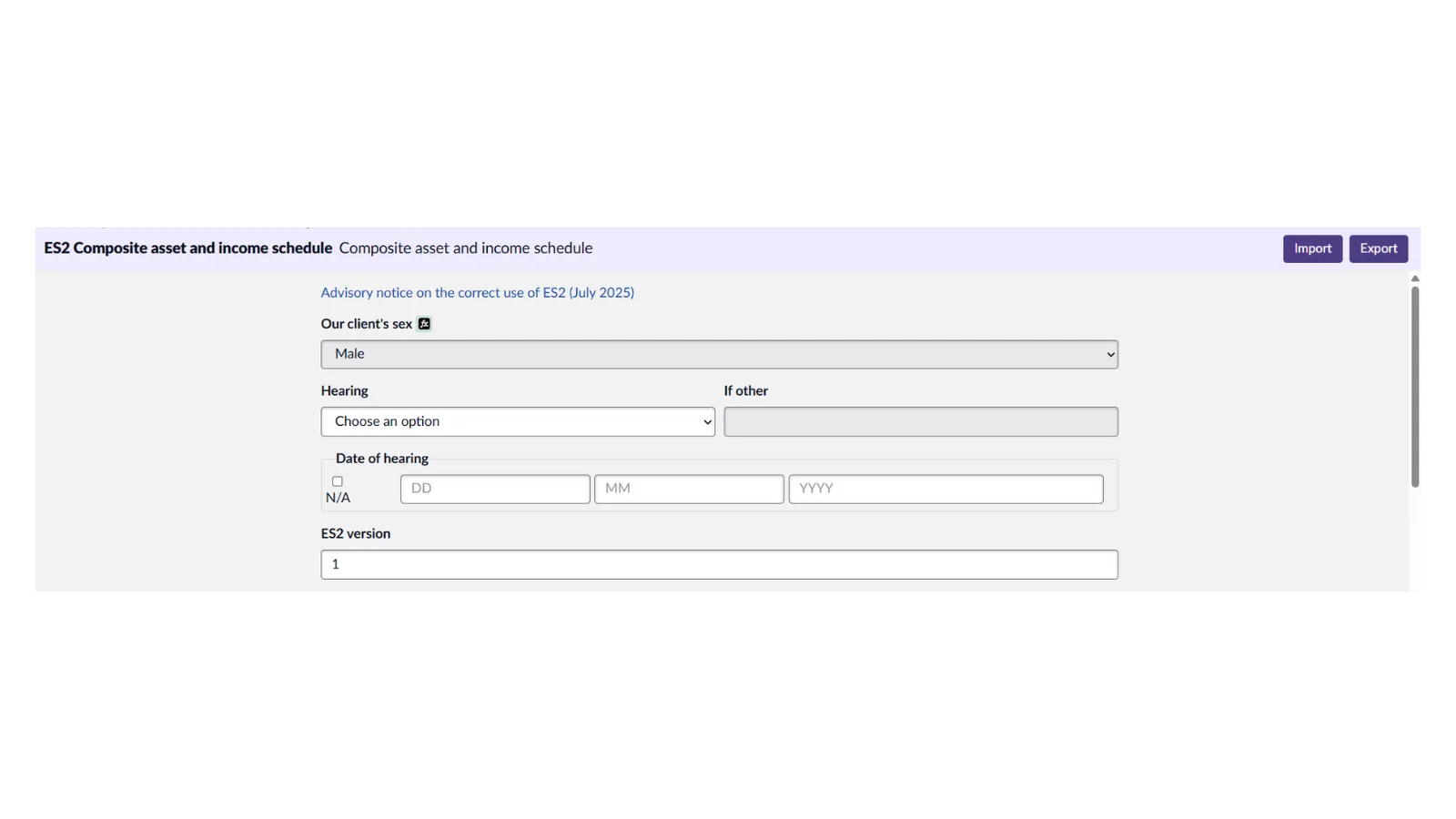Expand the Hearing dropdown
Viewport: 1456px width, 819px height.
point(517,421)
